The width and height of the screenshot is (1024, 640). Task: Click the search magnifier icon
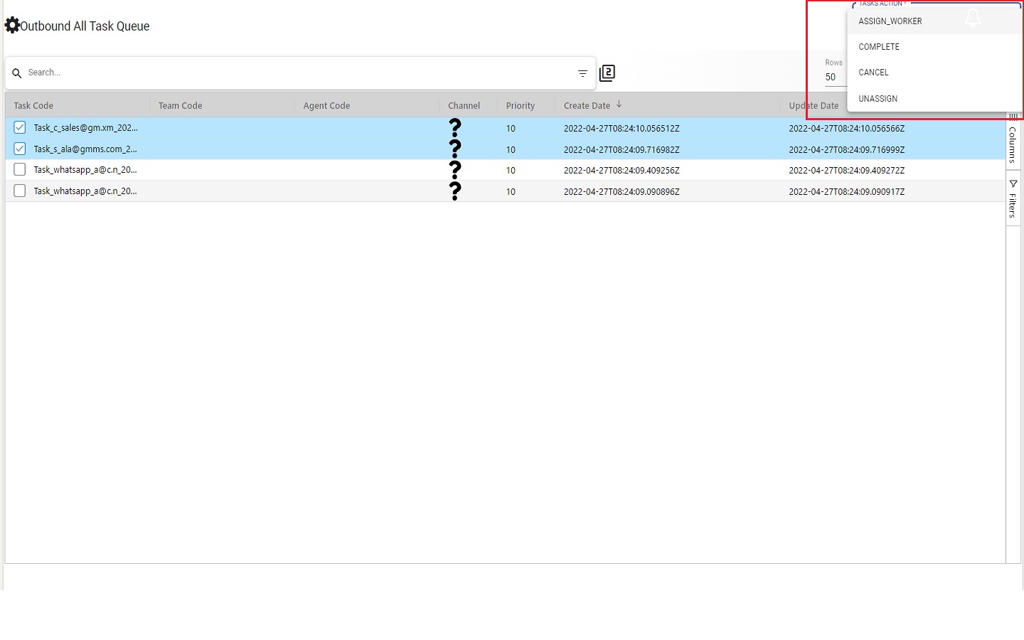coord(17,73)
